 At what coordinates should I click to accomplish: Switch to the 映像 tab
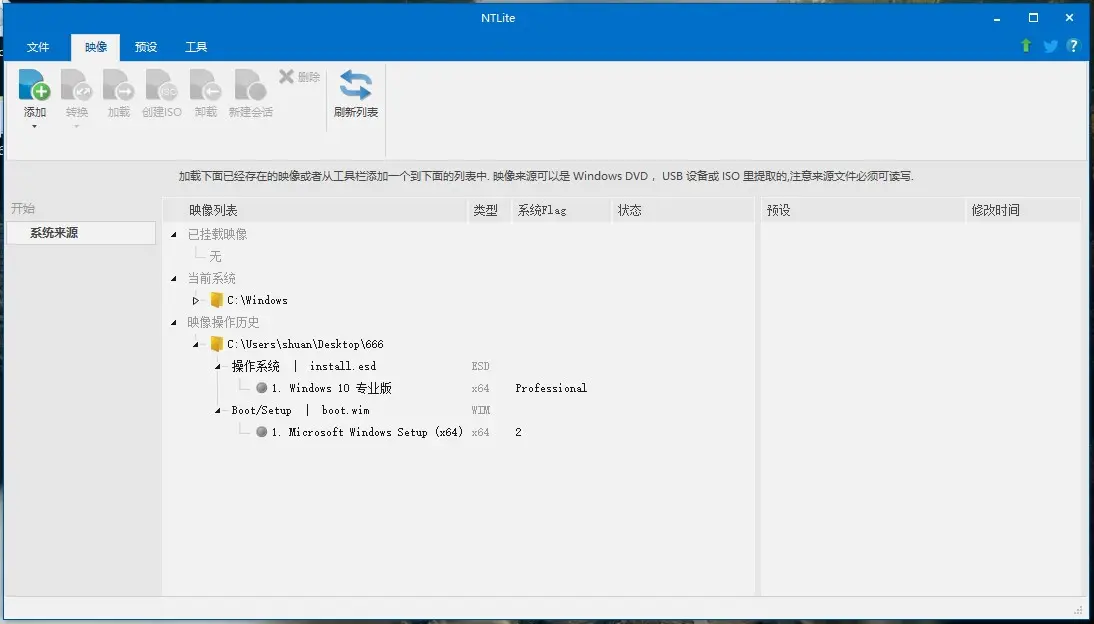[x=96, y=47]
